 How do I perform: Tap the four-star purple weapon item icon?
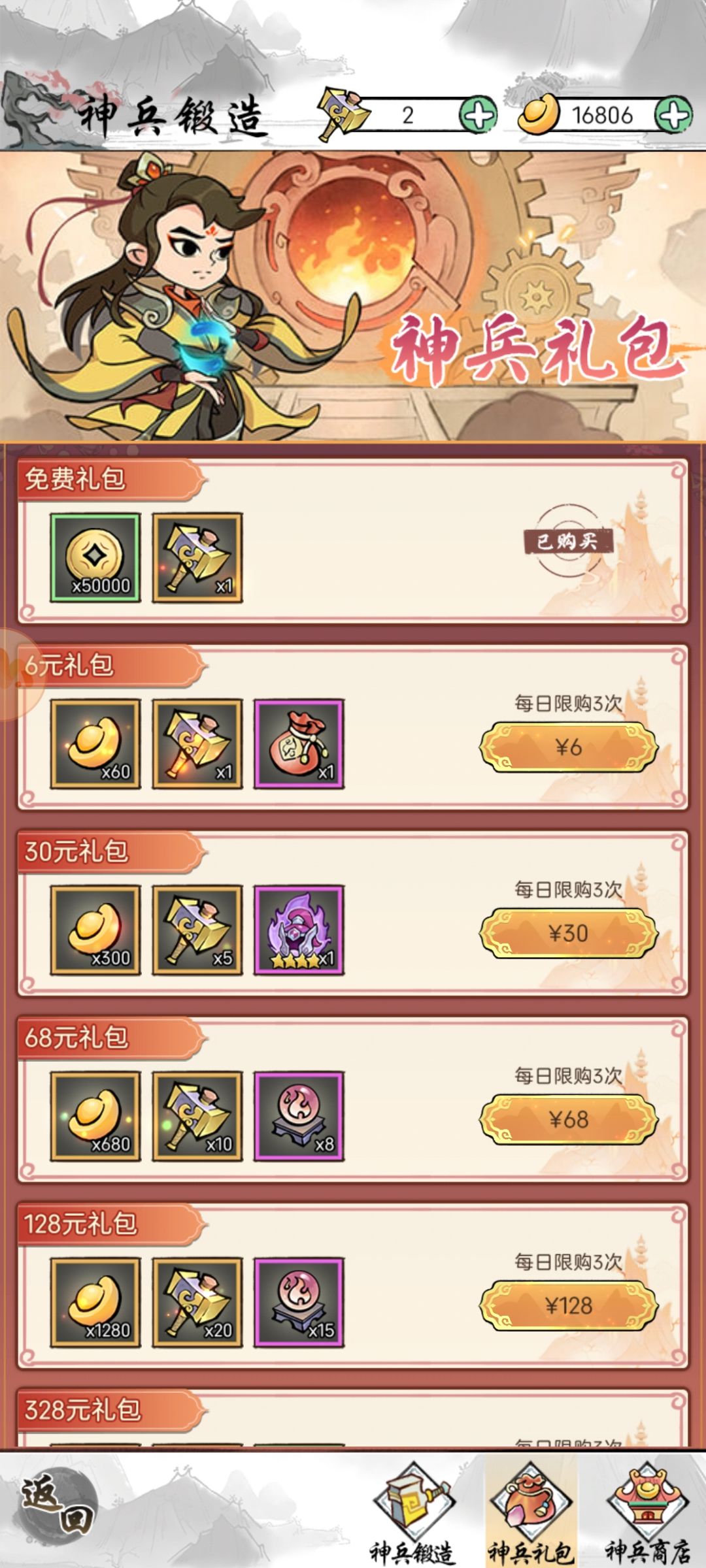pos(299,930)
